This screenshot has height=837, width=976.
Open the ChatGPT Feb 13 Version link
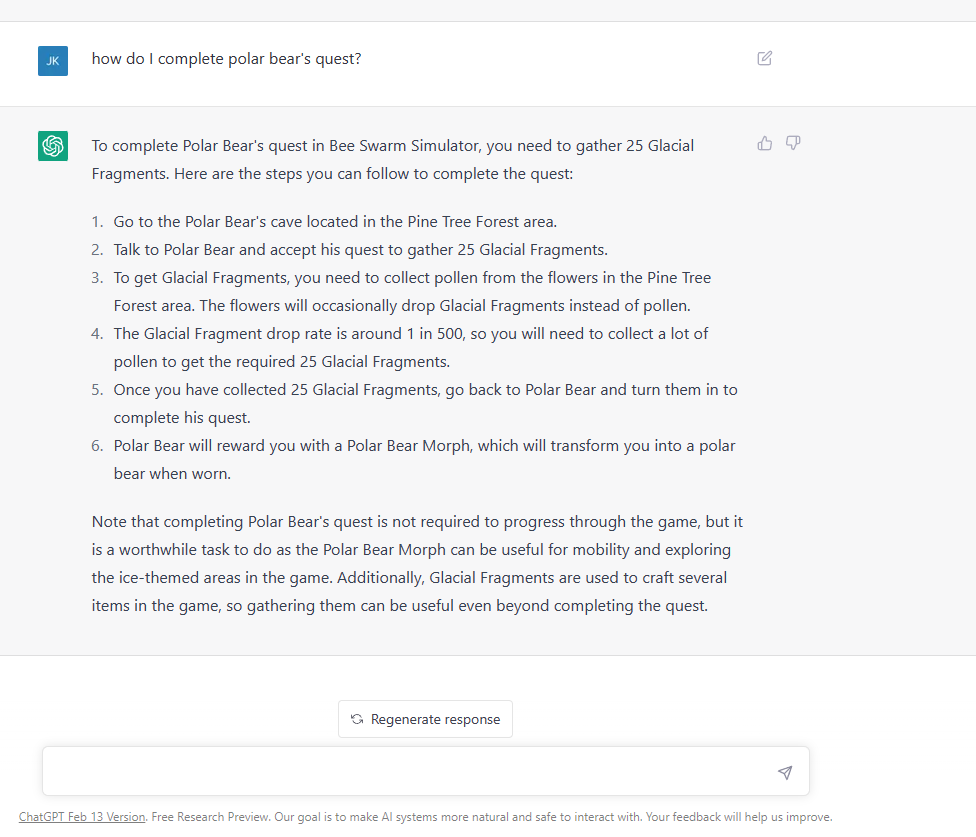click(80, 816)
